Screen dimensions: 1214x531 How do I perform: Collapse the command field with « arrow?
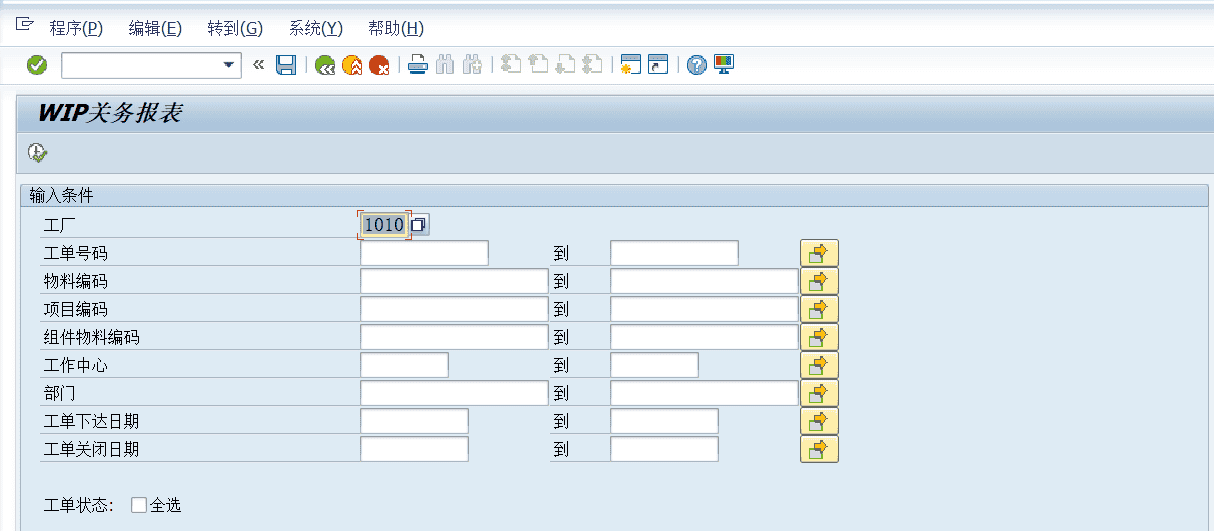pos(258,65)
